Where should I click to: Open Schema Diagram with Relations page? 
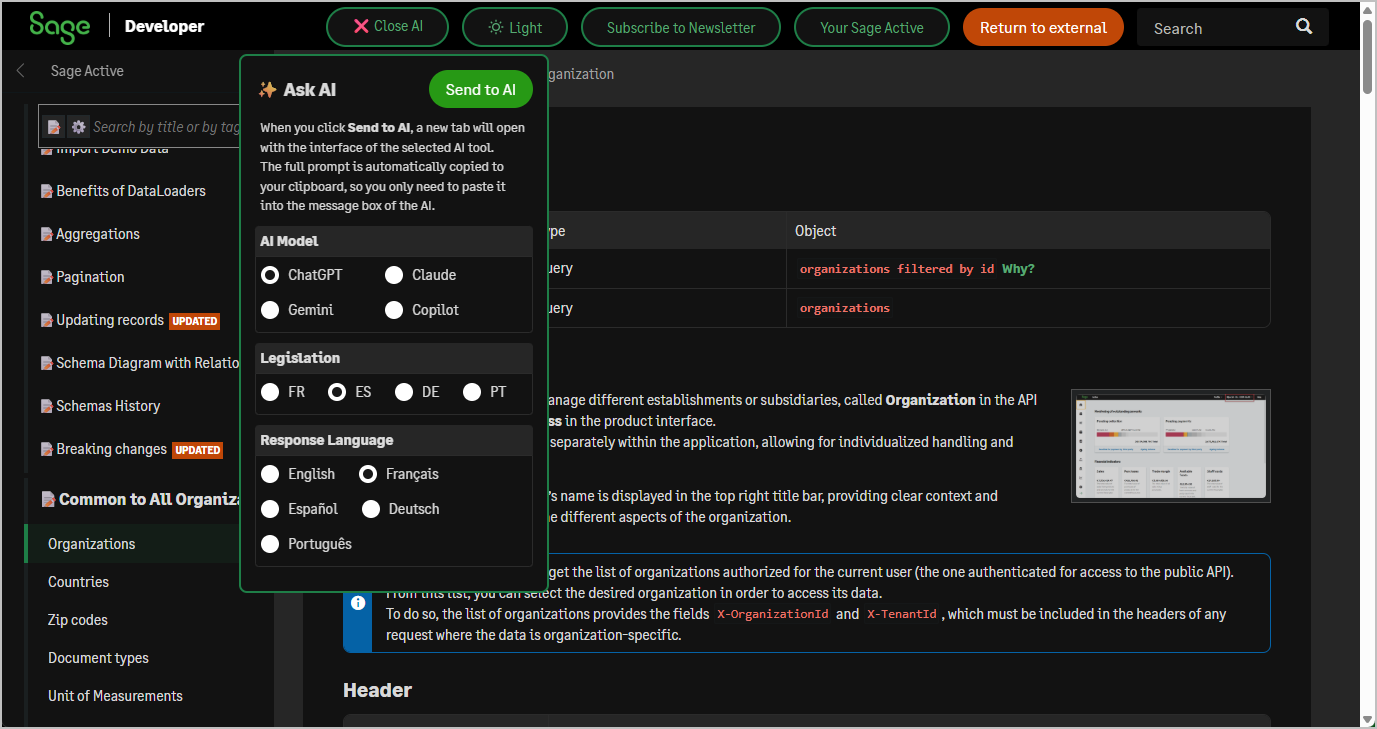[x=148, y=363]
